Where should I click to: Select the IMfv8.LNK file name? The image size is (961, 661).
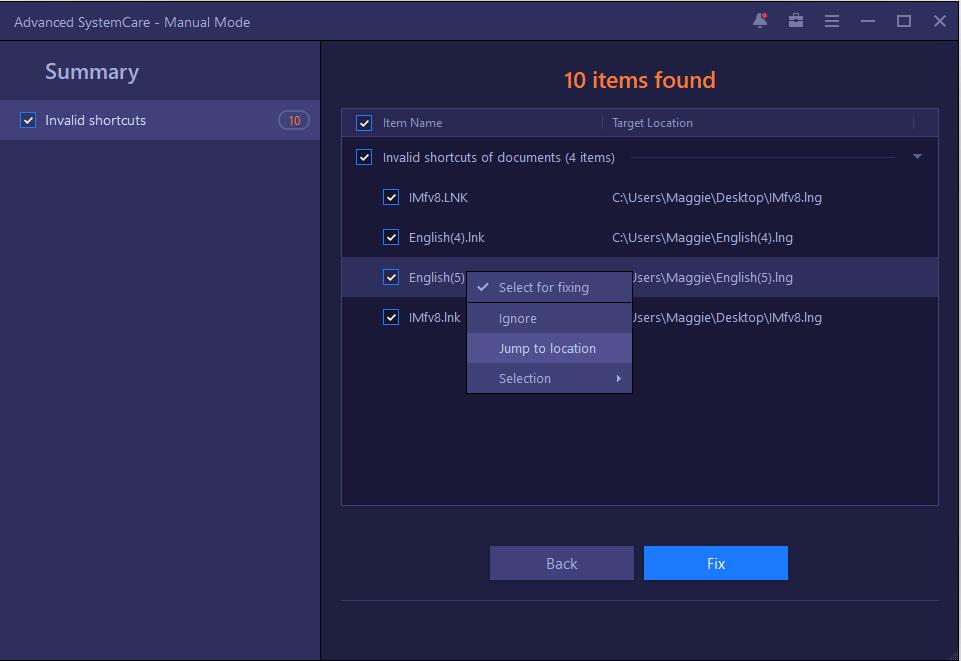438,197
